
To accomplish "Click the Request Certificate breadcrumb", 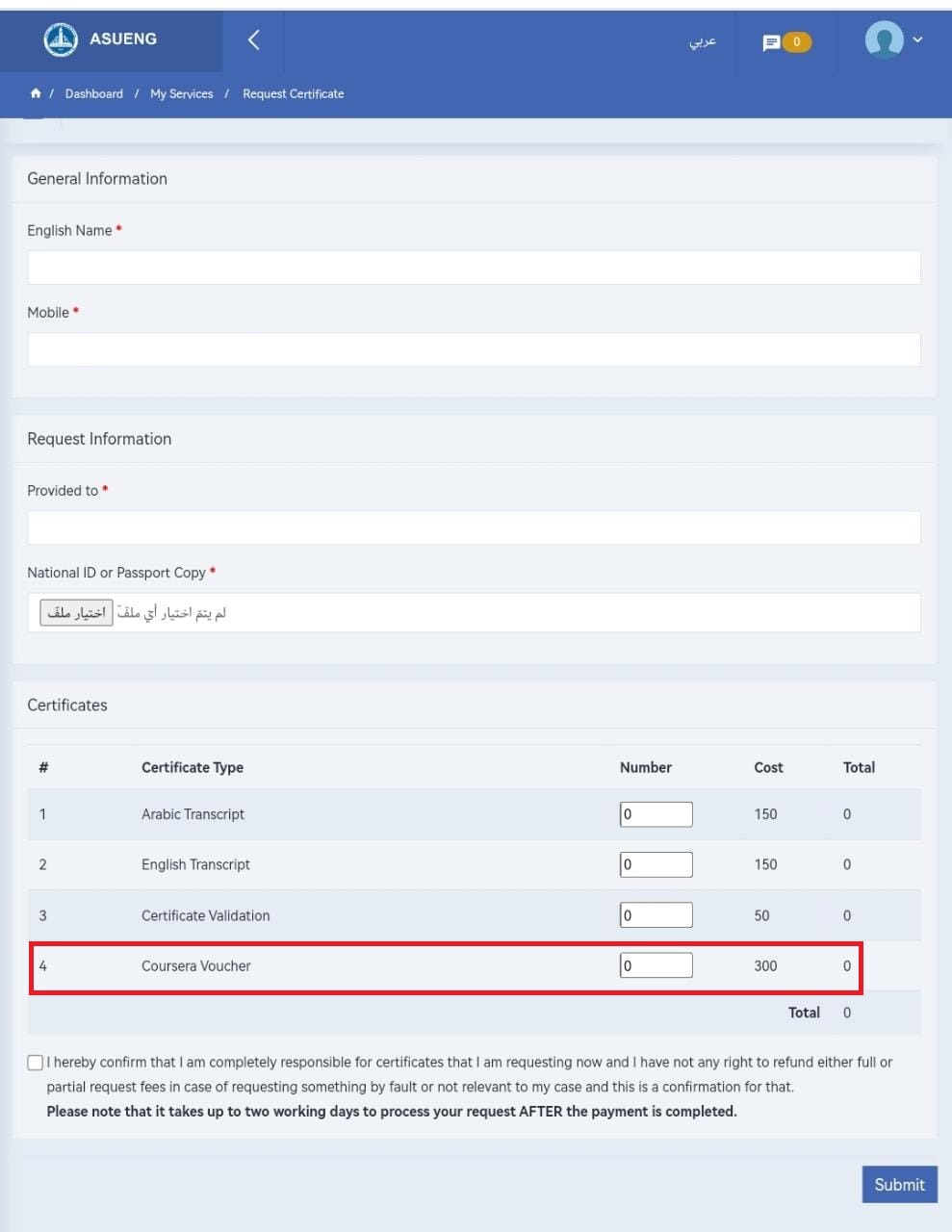I will [293, 93].
